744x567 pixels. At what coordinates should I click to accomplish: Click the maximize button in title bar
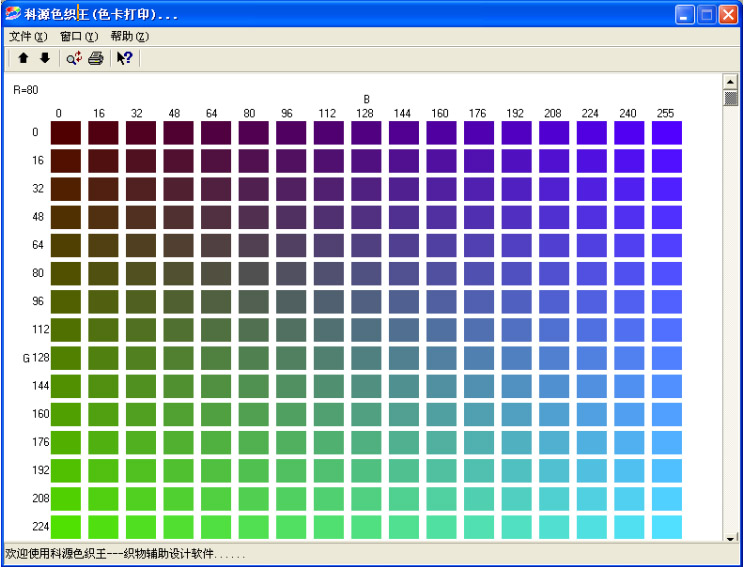tap(706, 15)
